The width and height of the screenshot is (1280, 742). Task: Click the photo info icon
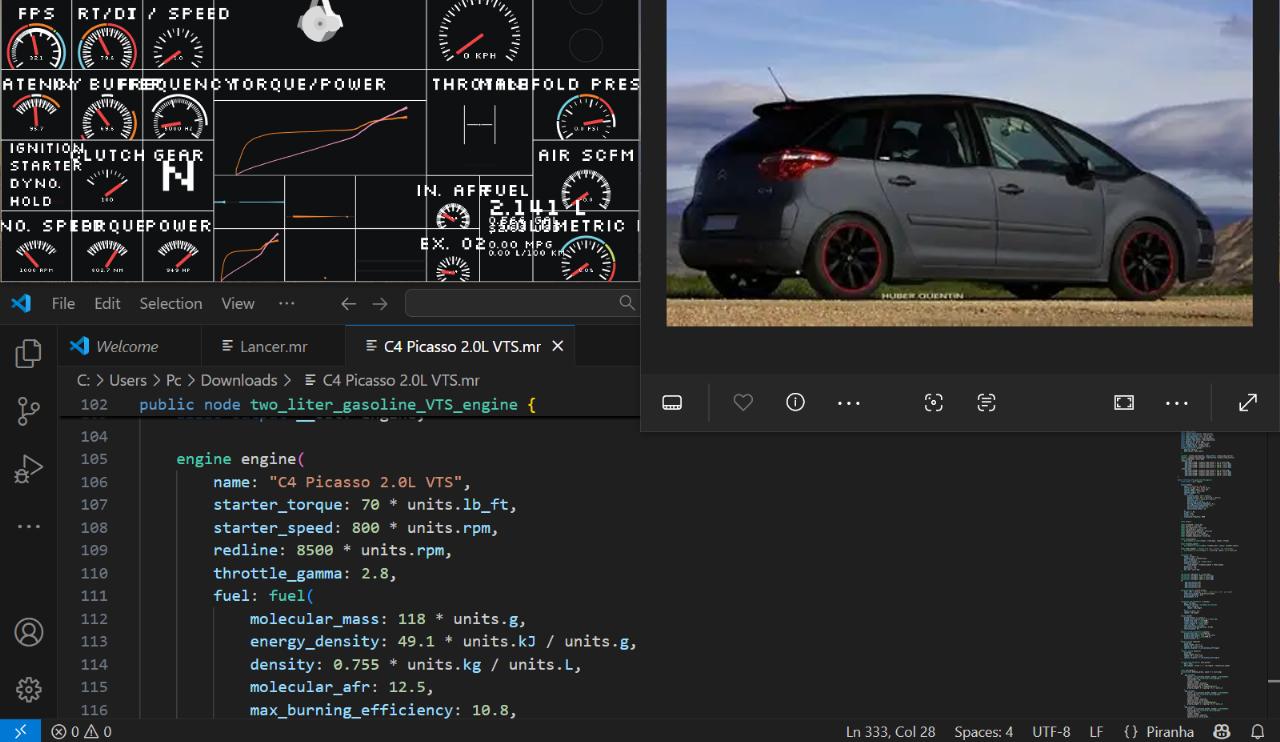coord(795,402)
